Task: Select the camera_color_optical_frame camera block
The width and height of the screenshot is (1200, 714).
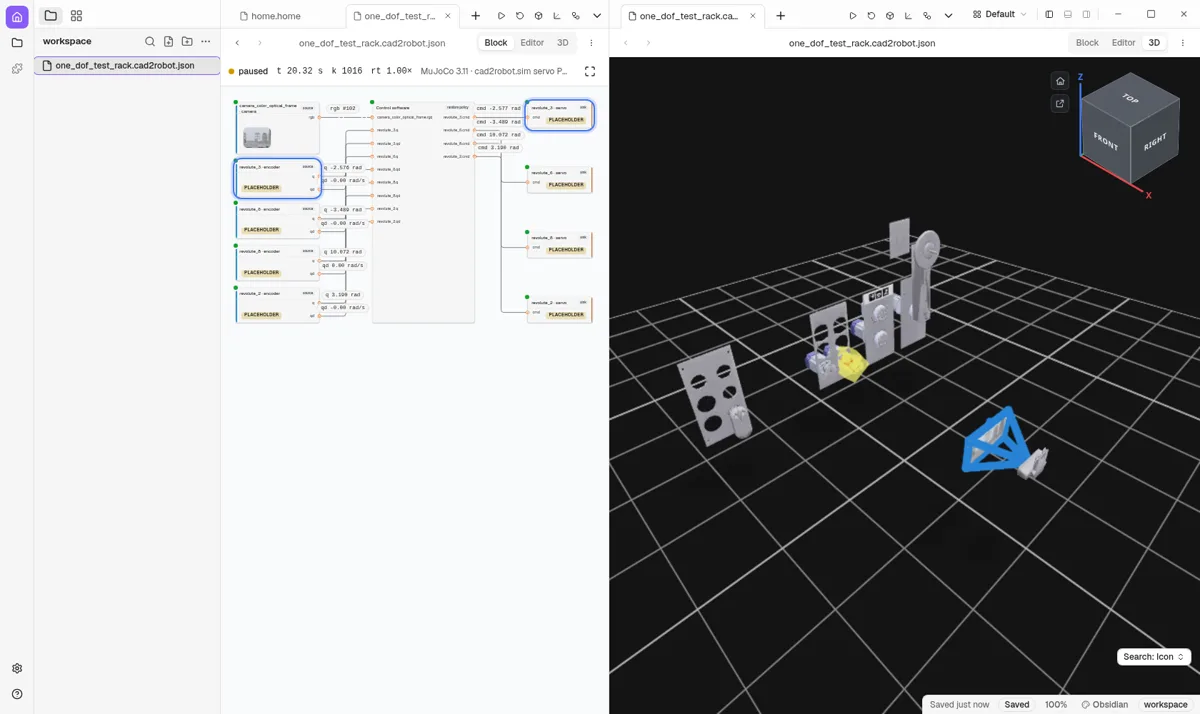Action: coord(277,127)
